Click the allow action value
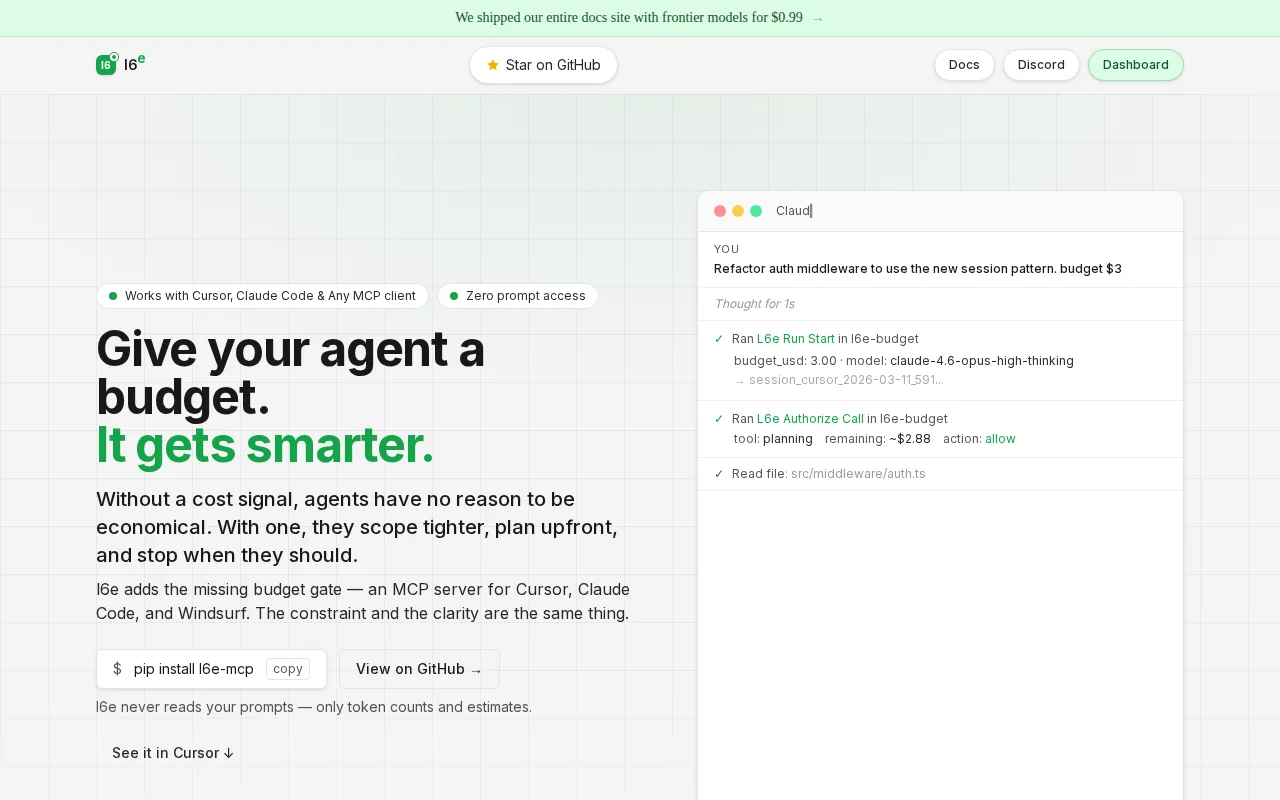This screenshot has width=1280, height=800. pos(1000,439)
